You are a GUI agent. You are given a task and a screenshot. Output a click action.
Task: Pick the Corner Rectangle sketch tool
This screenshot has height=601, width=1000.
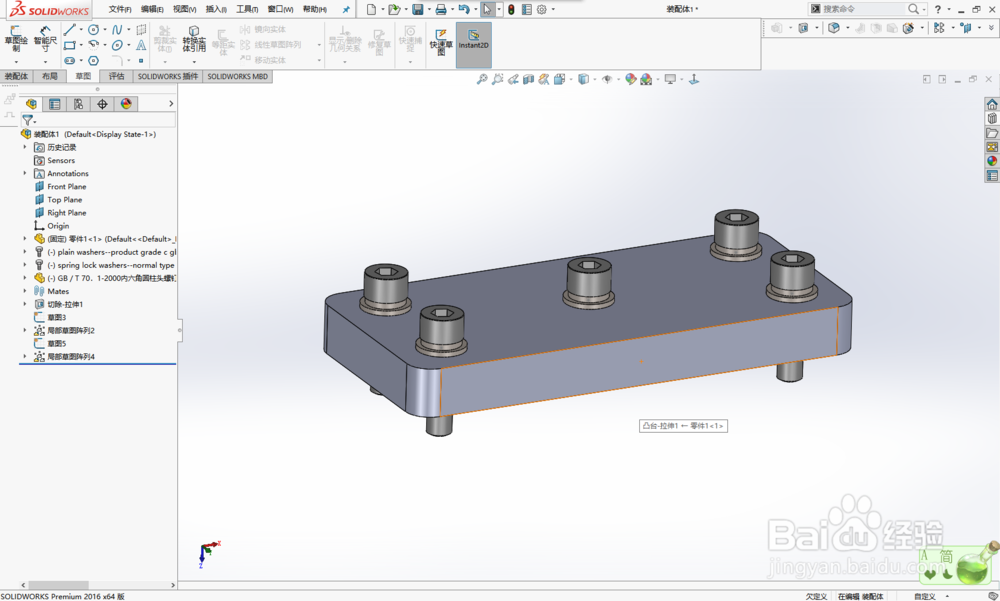click(70, 45)
